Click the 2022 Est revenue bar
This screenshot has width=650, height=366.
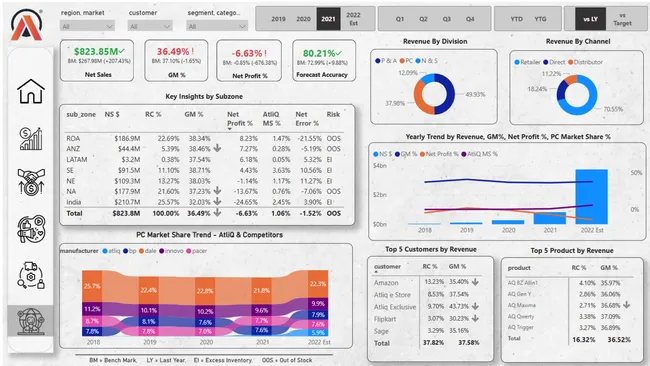pos(592,196)
